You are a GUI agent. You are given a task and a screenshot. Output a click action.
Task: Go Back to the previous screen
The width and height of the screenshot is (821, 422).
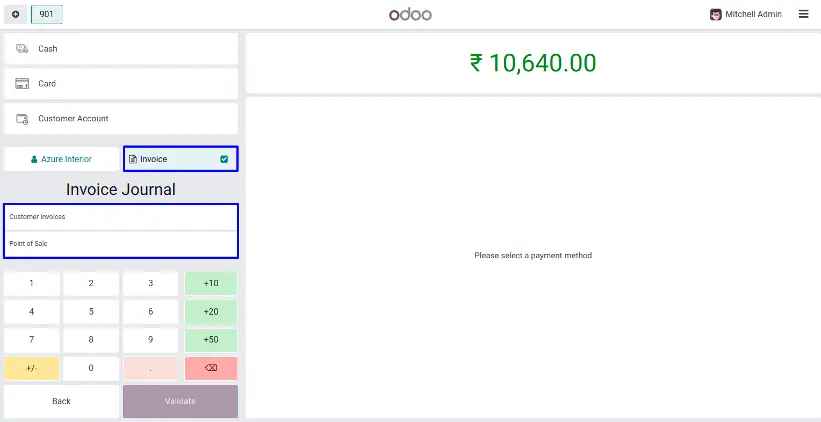click(61, 401)
